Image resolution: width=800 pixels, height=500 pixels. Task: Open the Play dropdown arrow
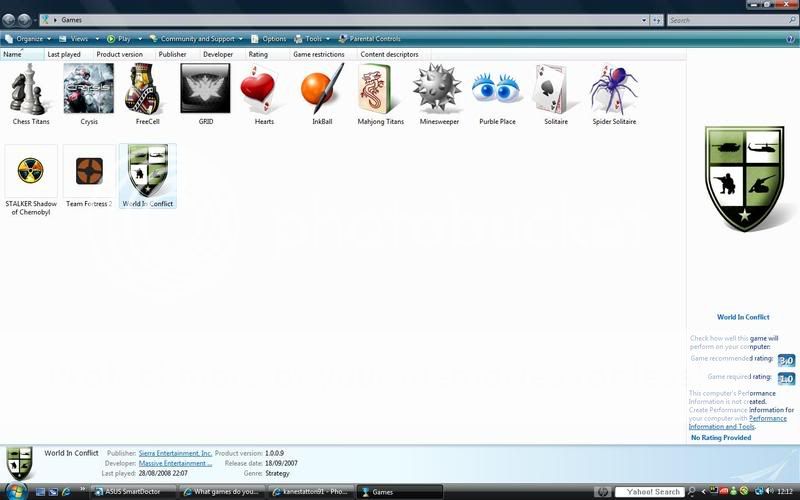point(140,39)
